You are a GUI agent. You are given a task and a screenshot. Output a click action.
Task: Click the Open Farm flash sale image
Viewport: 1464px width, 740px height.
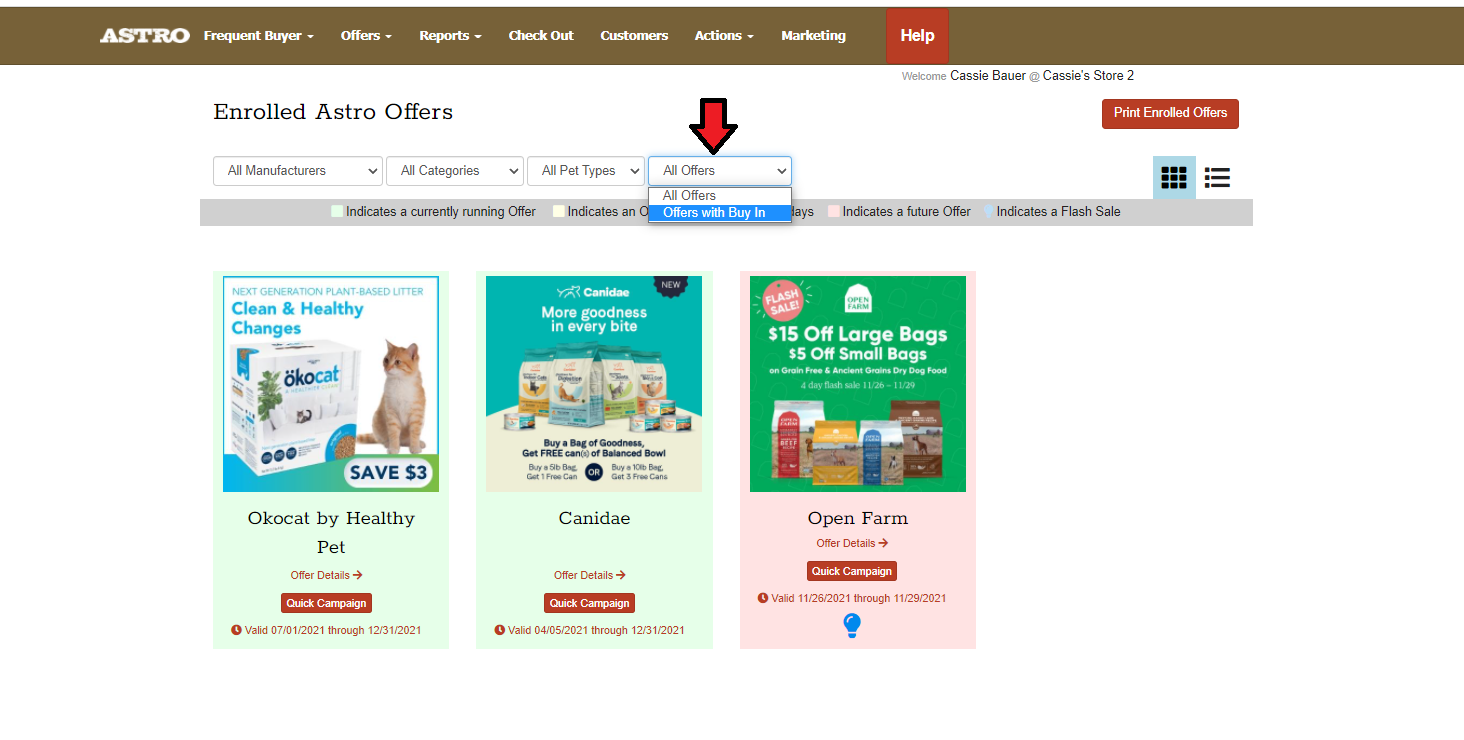tap(858, 384)
